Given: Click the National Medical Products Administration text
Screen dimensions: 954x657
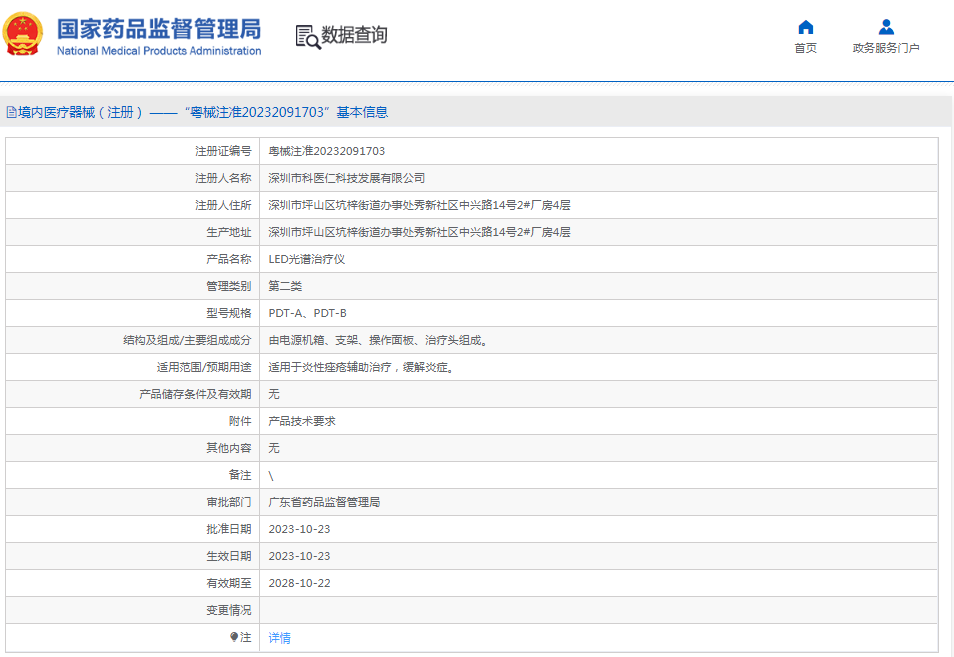Looking at the screenshot, I should (159, 51).
